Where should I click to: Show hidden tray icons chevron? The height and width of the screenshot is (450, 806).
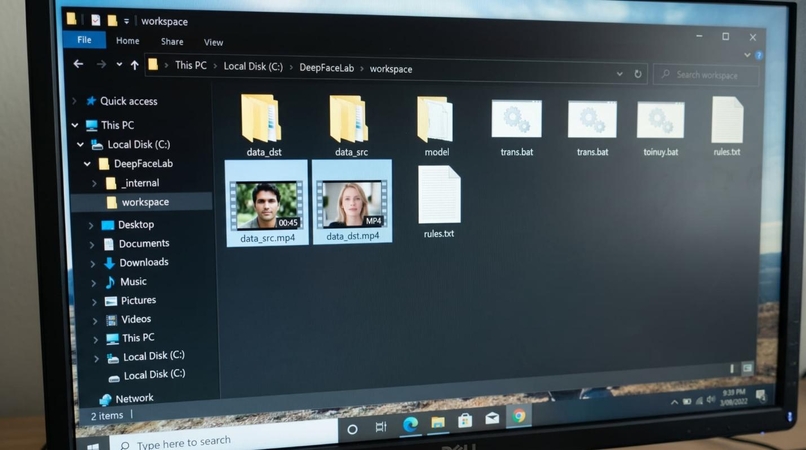click(674, 403)
